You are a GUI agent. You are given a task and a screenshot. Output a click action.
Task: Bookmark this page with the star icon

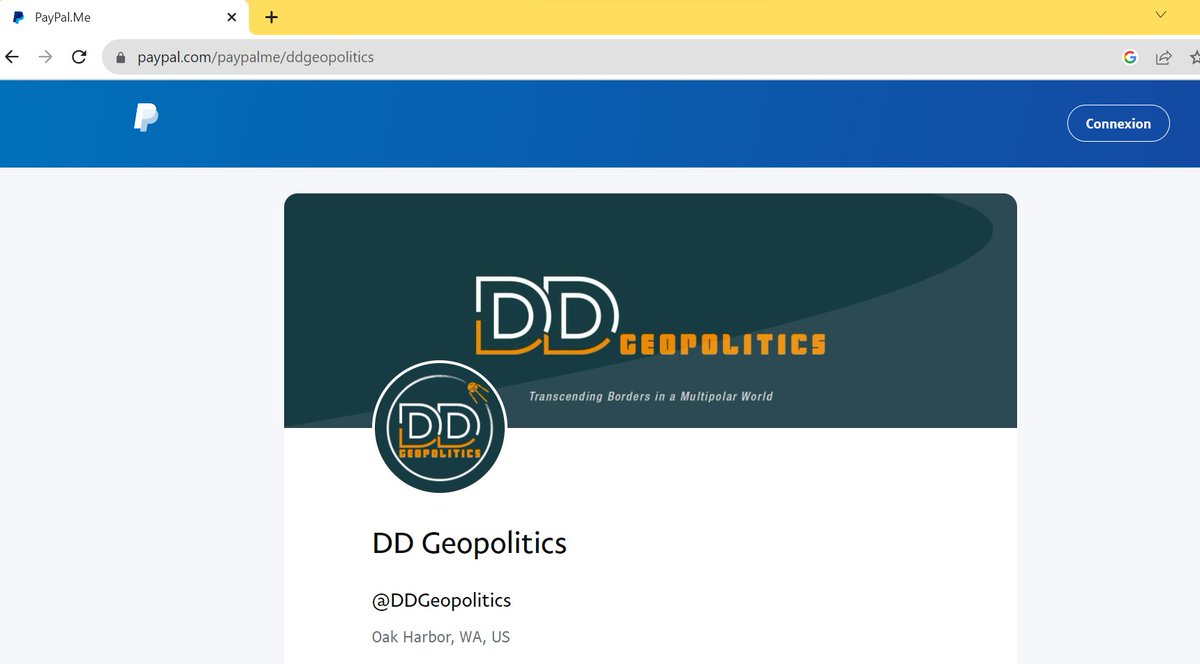(1194, 57)
